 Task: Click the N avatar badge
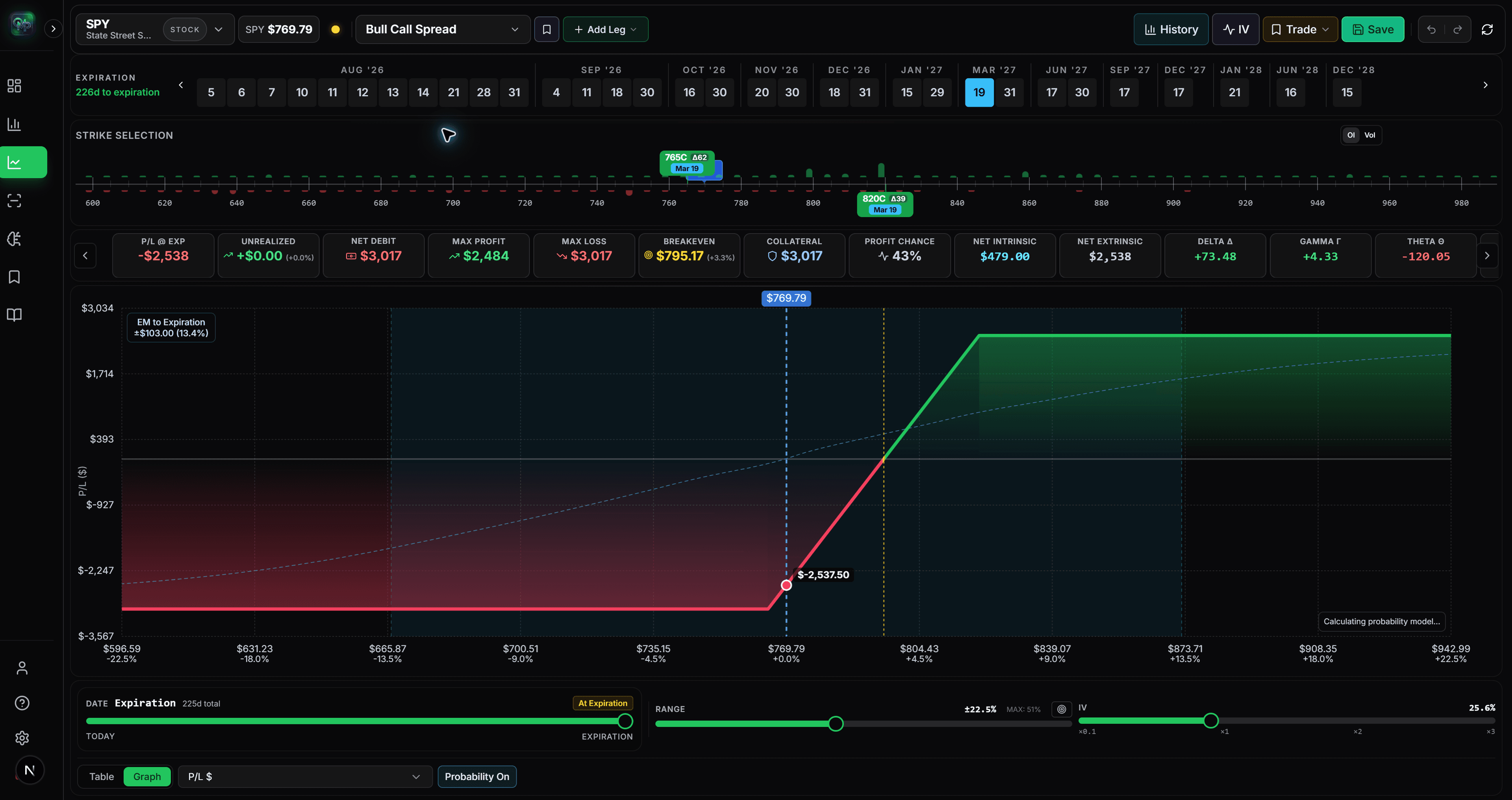click(30, 770)
